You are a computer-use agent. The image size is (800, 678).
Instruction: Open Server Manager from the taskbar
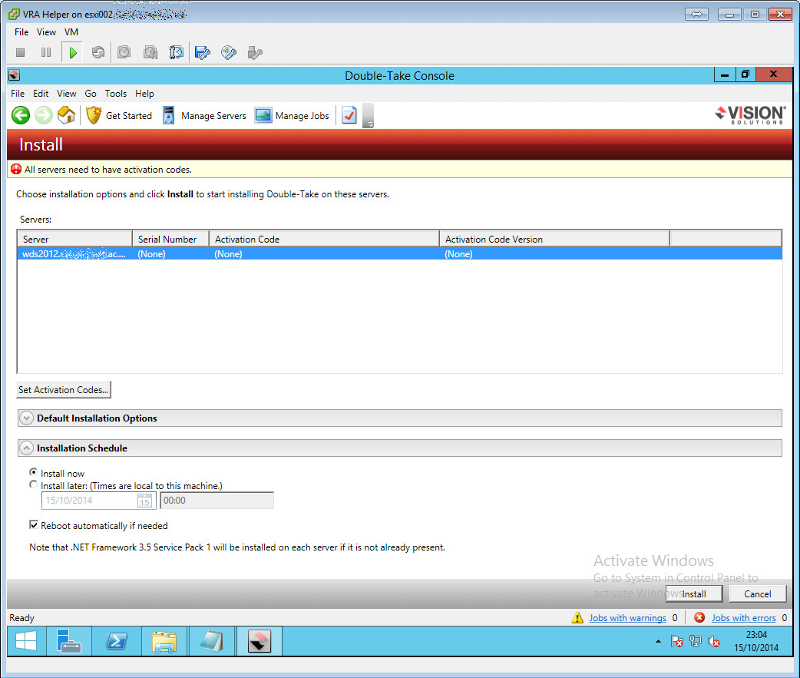pyautogui.click(x=69, y=641)
